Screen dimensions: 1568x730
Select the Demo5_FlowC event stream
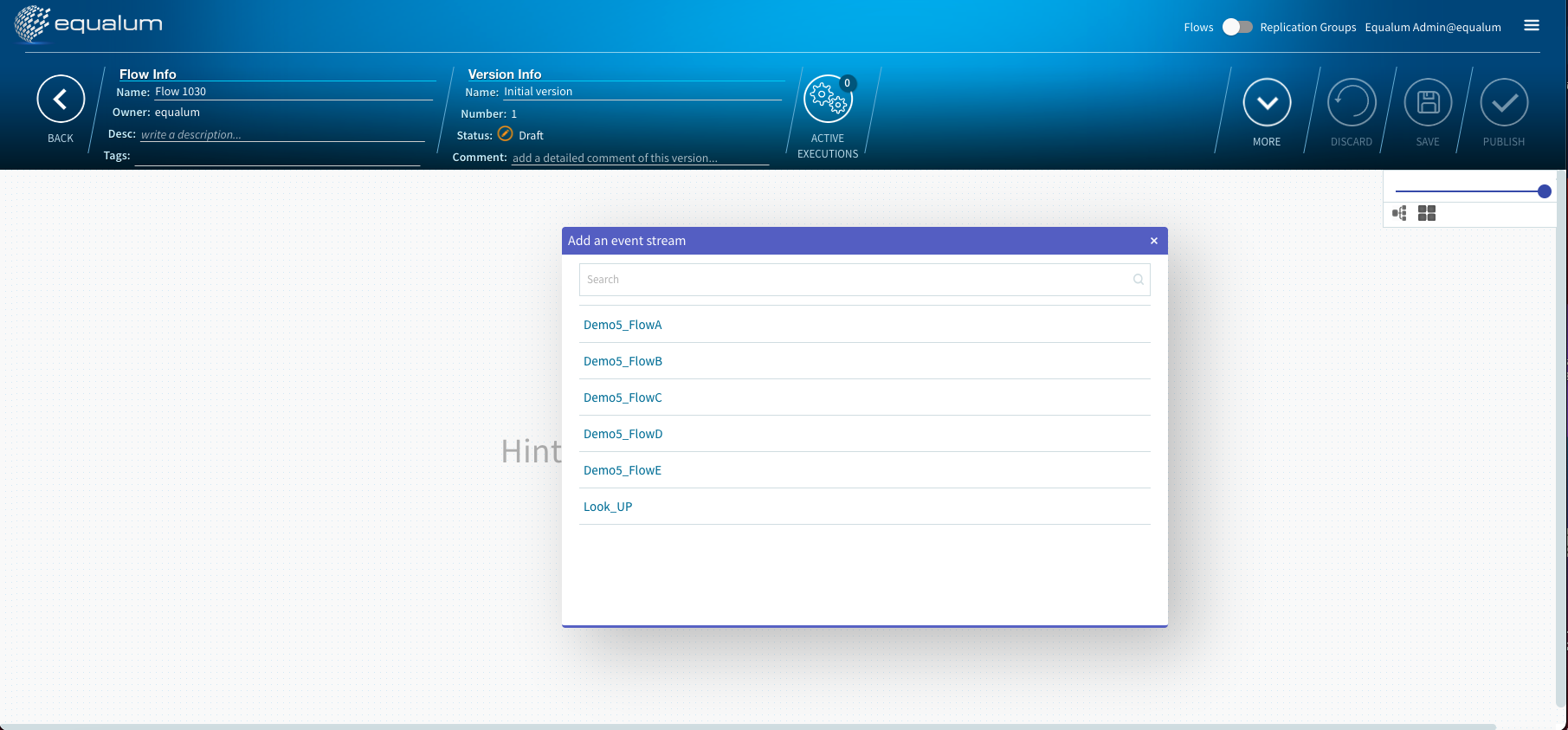click(865, 397)
